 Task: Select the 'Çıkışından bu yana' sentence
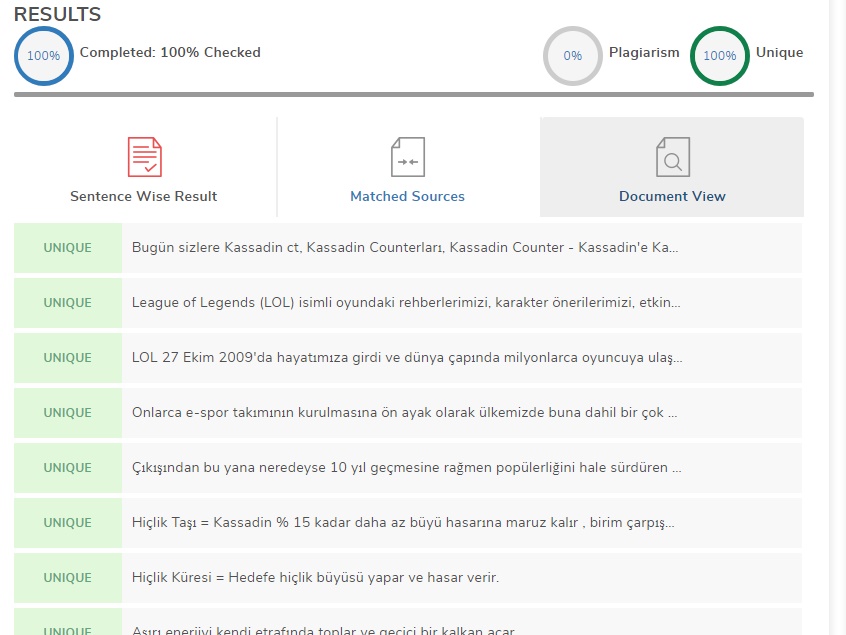406,468
